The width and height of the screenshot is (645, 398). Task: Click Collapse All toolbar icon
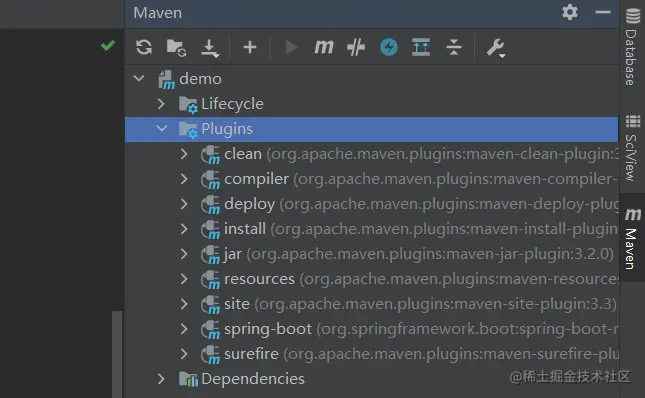click(454, 47)
